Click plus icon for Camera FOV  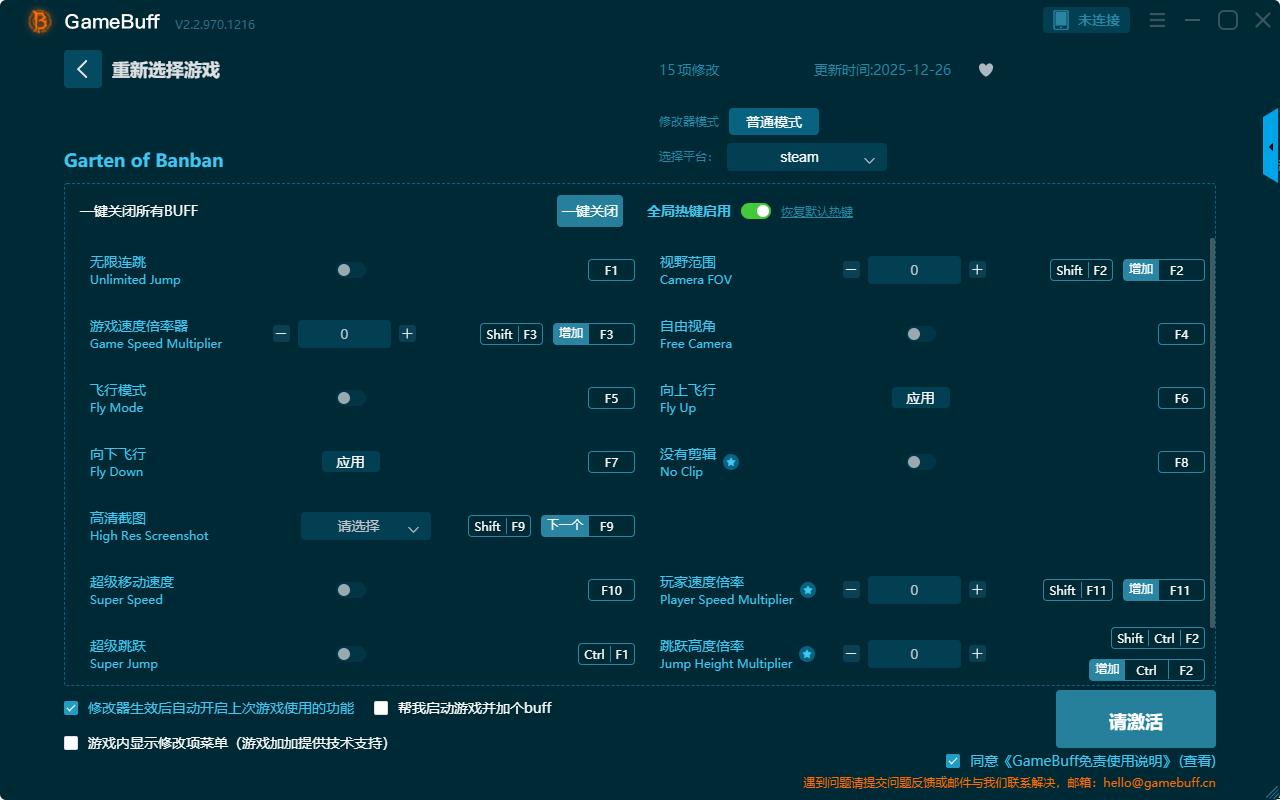click(x=977, y=270)
